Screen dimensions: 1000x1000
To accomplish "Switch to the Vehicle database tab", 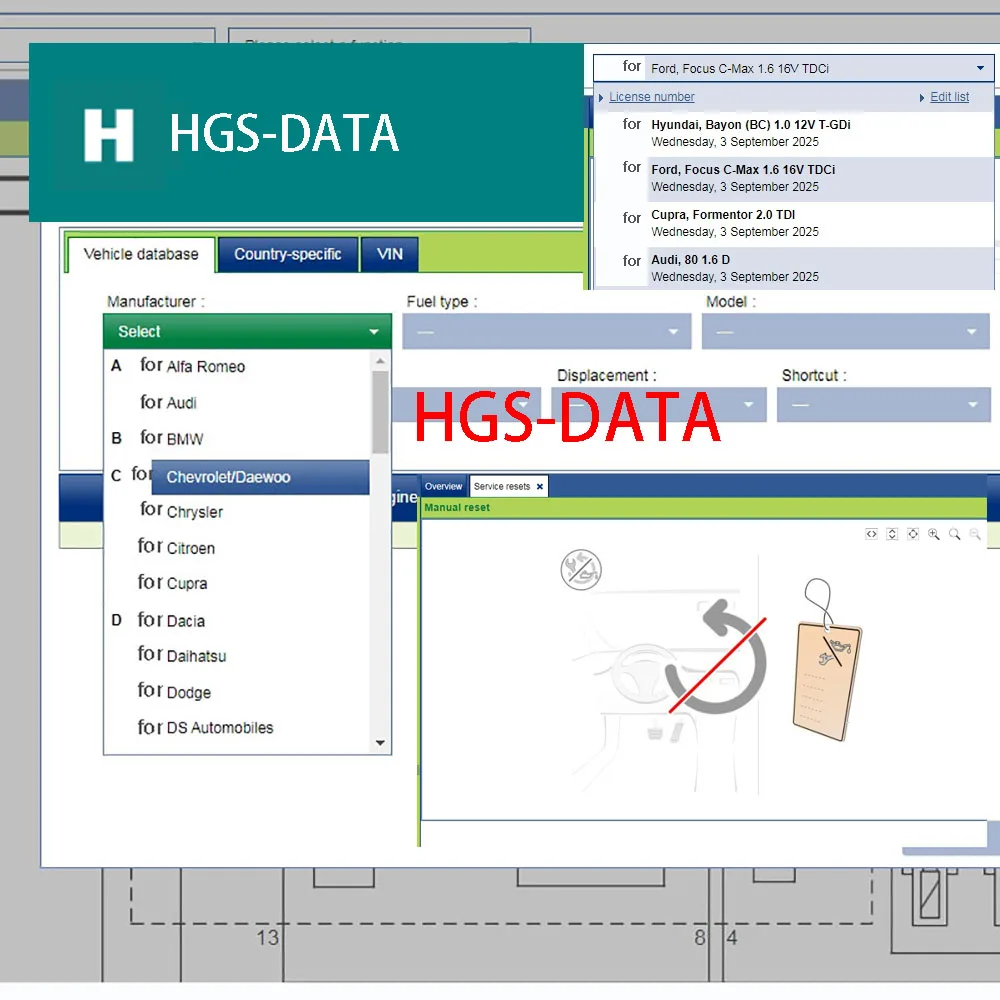I will tap(141, 254).
